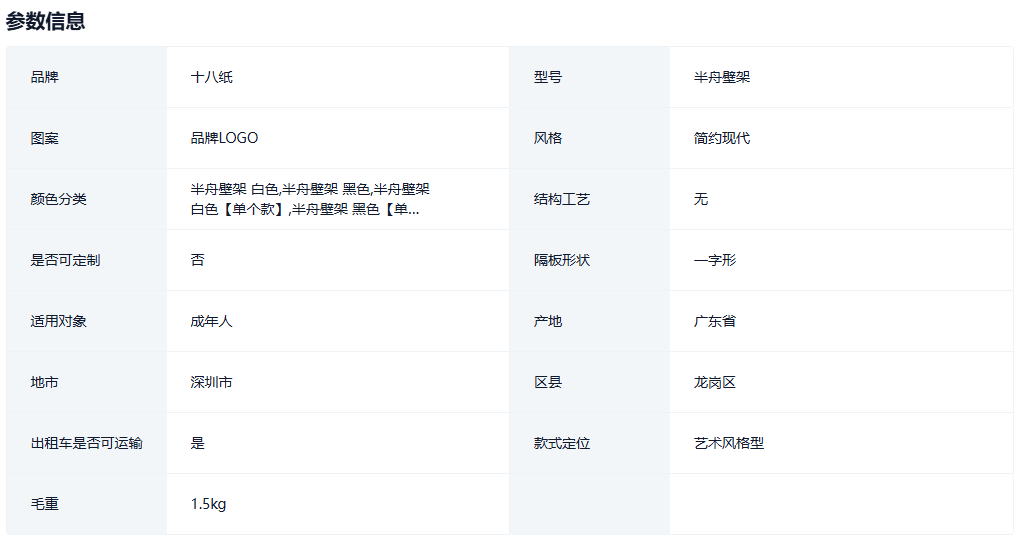The width and height of the screenshot is (1023, 541).
Task: Click the 参数信息 section heading
Action: click(45, 21)
